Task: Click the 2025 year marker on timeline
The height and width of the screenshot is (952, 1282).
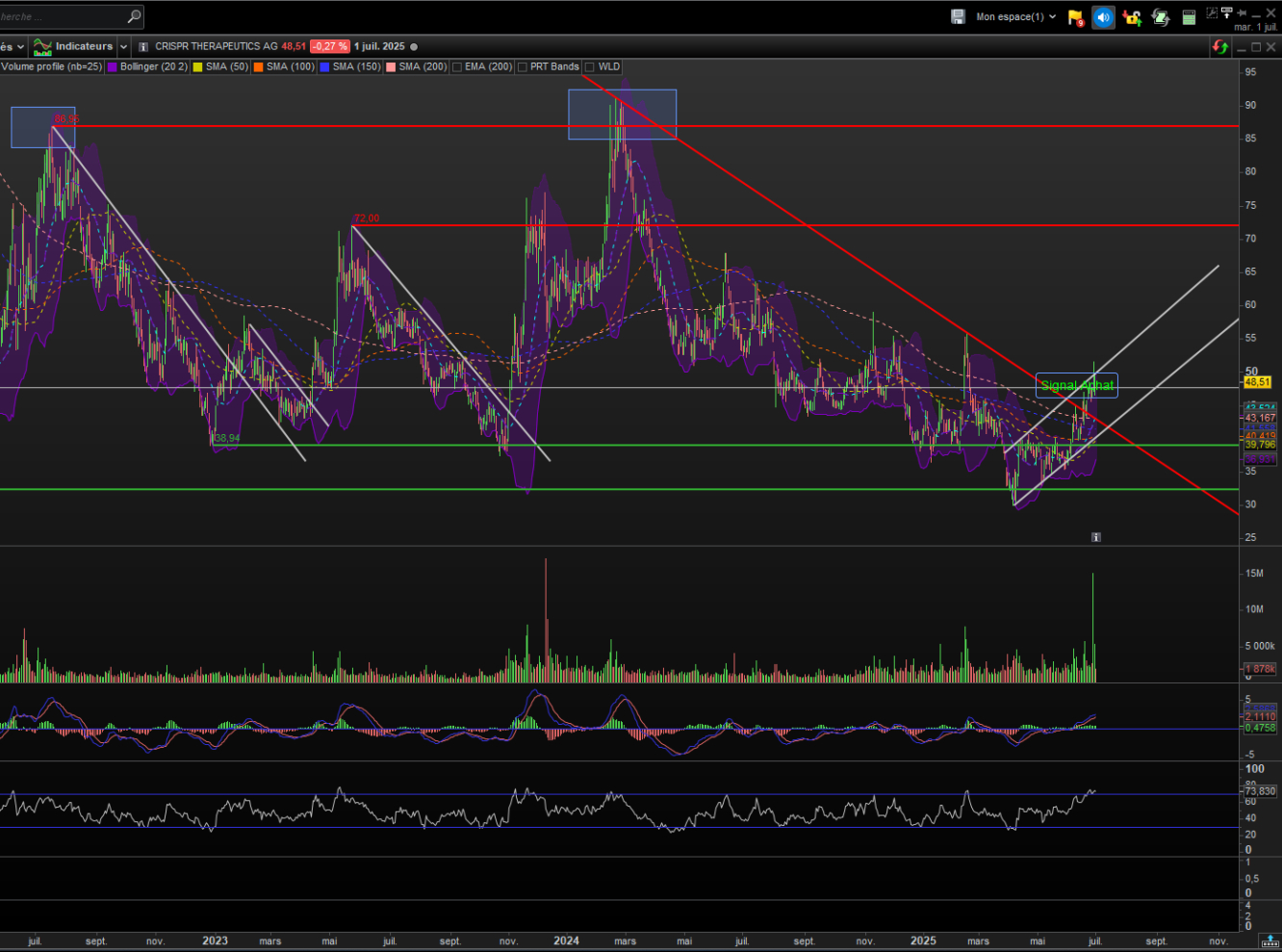Action: click(x=923, y=940)
